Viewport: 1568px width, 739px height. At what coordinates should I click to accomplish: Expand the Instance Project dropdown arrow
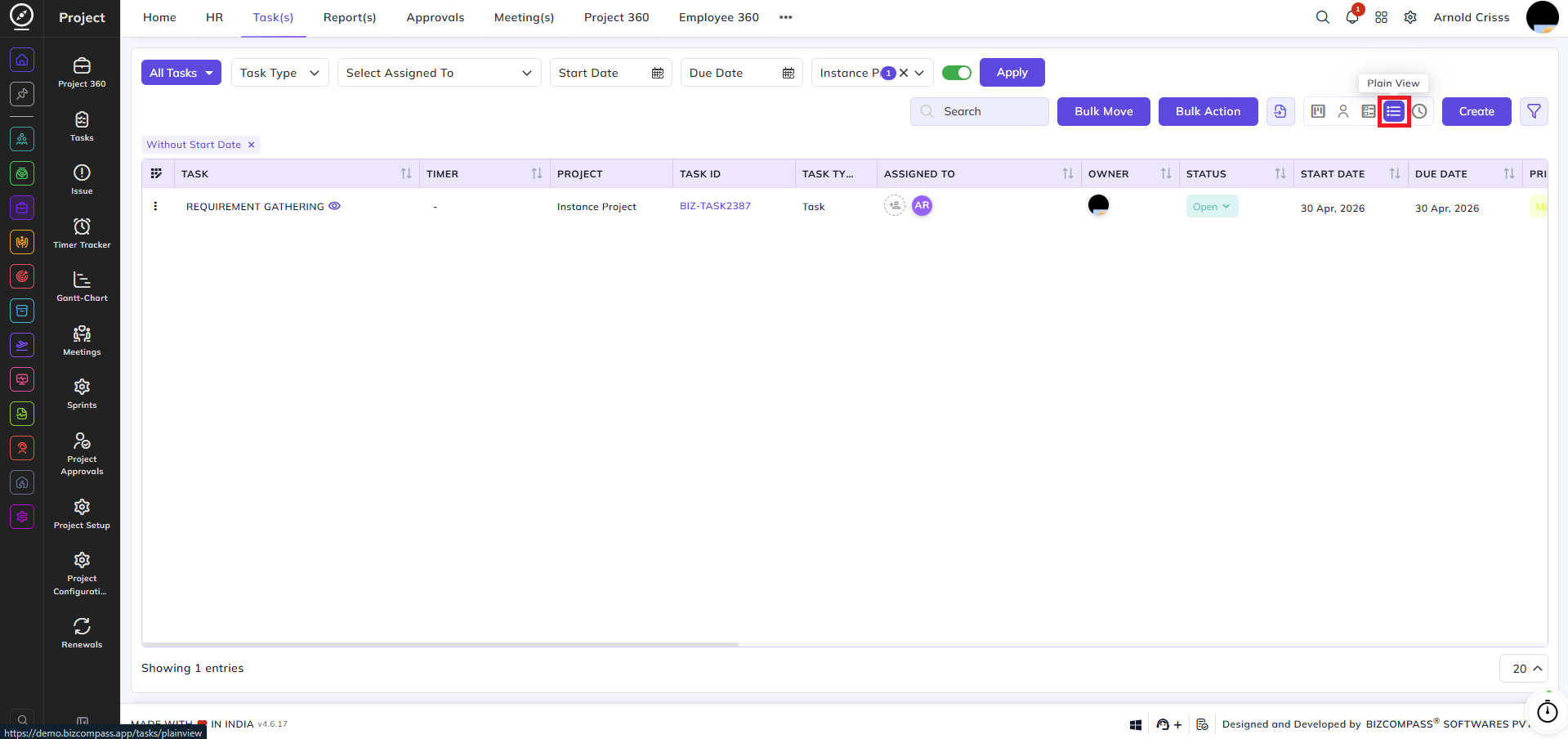919,73
